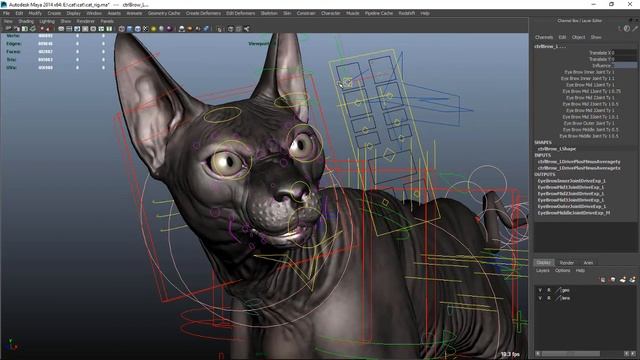Select EyeBrowMiddleJointDriverExp_M output node

573,213
